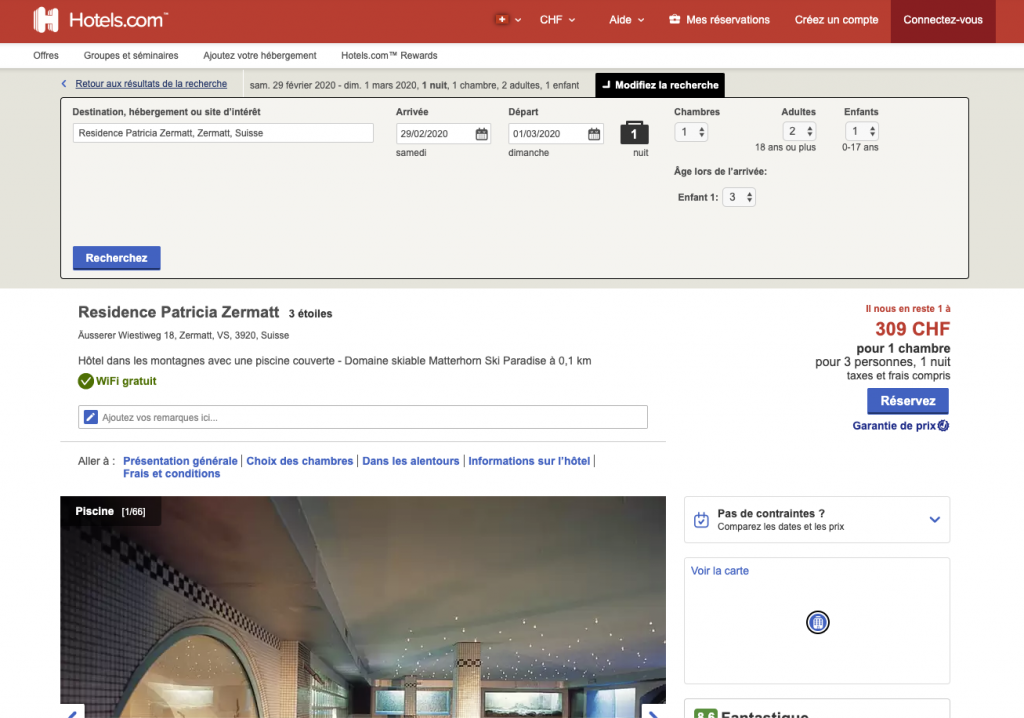Select the 309 CHF price text
This screenshot has height=718, width=1024.
click(x=912, y=329)
